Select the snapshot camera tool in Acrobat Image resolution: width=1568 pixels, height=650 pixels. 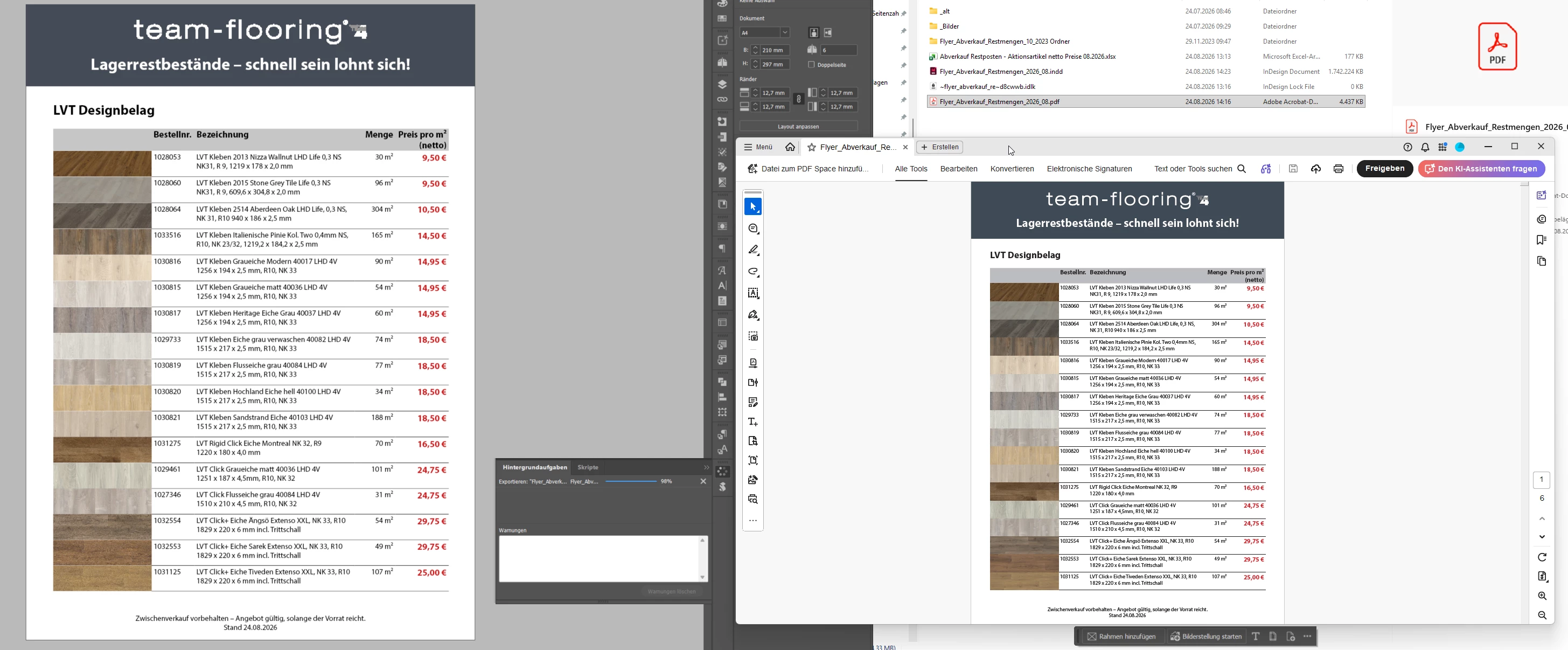[753, 336]
